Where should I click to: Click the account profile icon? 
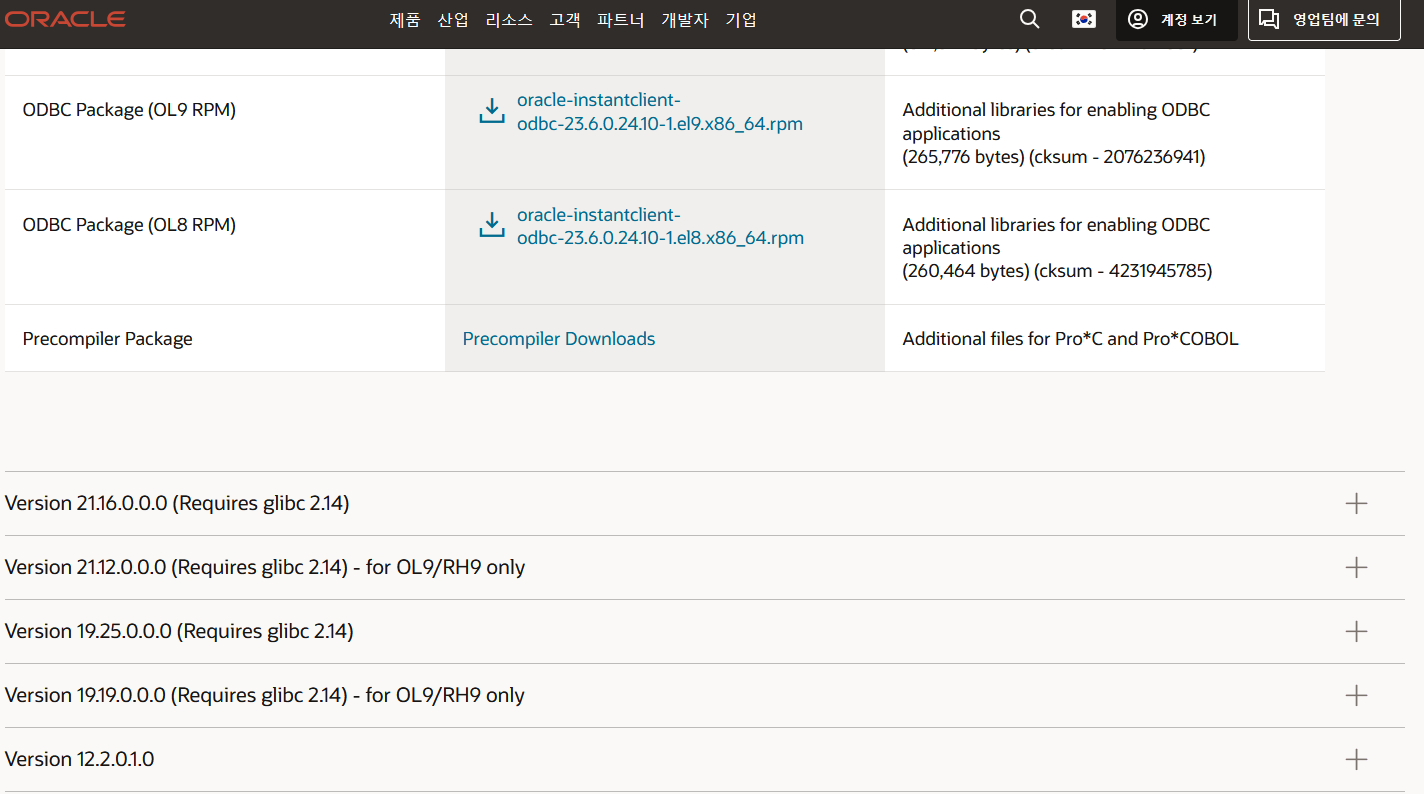coord(1138,19)
